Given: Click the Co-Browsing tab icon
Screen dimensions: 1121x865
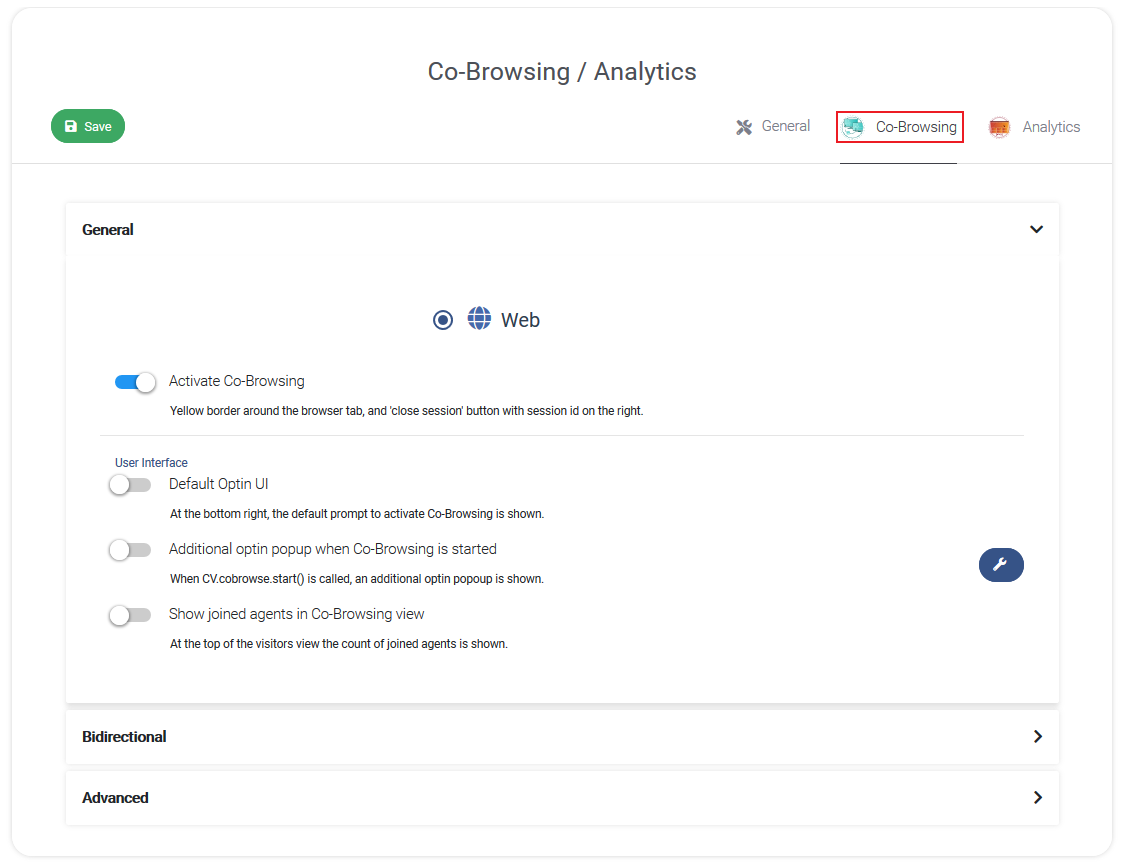Looking at the screenshot, I should pyautogui.click(x=852, y=127).
